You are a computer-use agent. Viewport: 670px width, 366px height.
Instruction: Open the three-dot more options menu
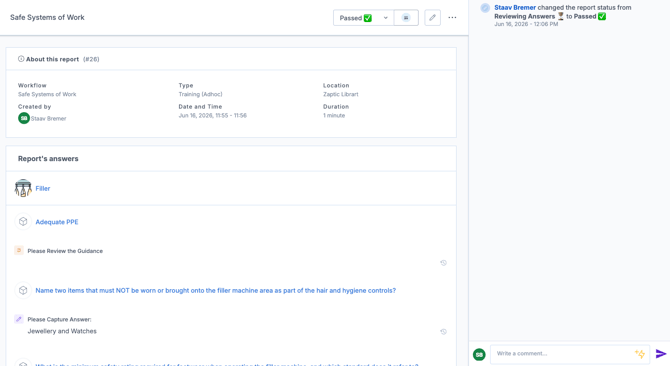(452, 18)
